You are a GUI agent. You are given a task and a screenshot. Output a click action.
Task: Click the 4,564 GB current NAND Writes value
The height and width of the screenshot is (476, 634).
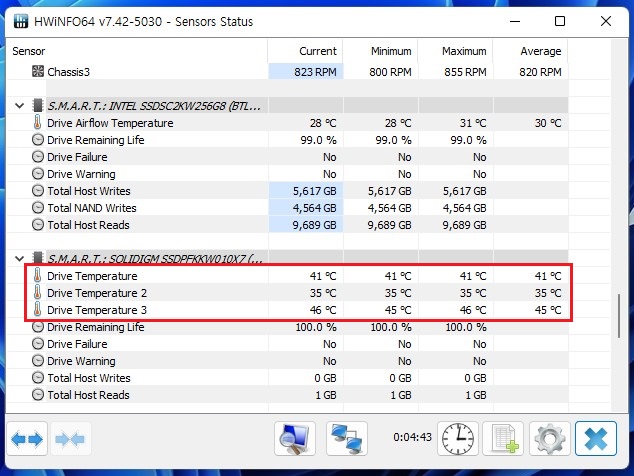point(315,208)
